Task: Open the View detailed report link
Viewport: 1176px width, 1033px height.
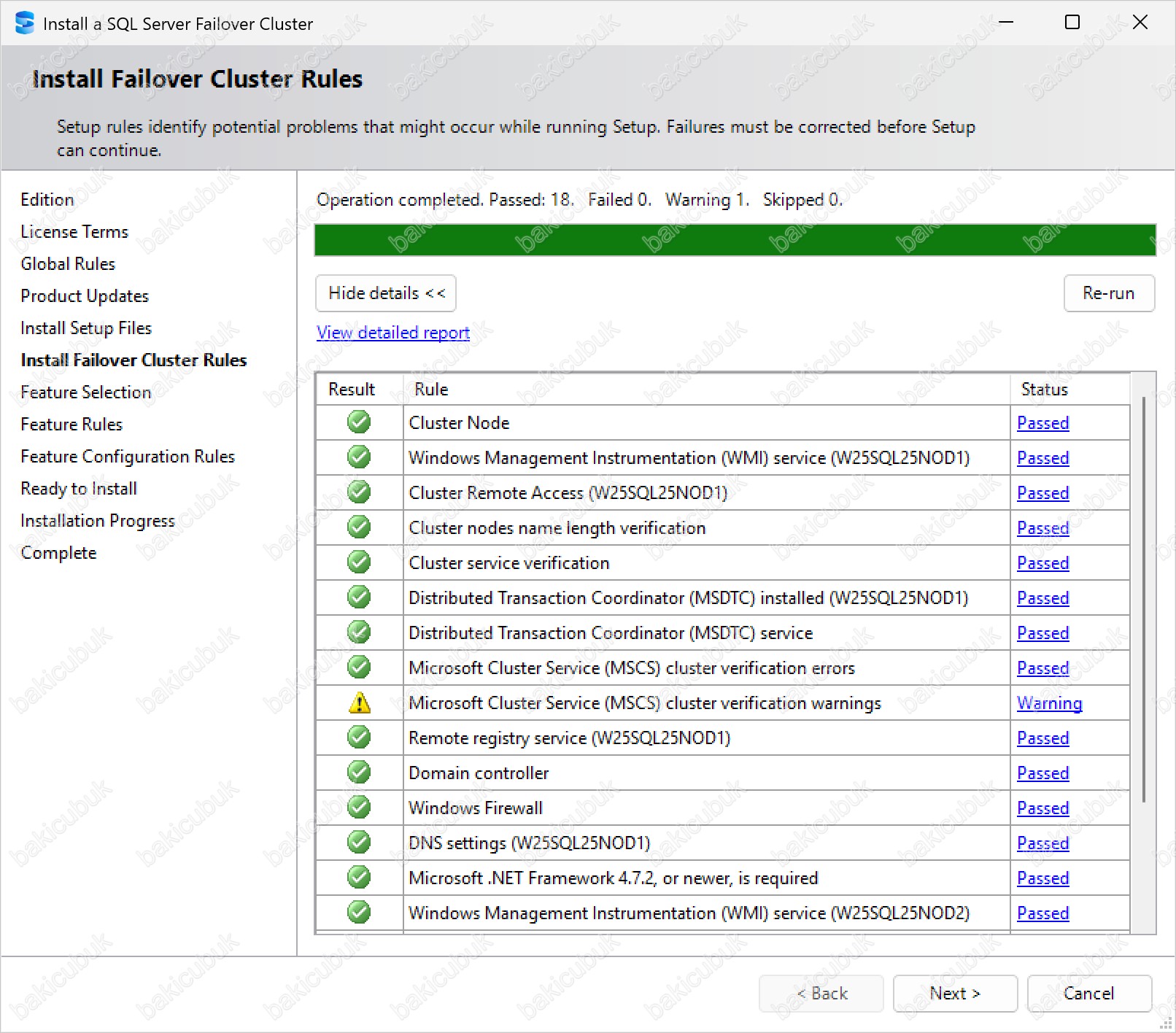Action: click(x=392, y=333)
